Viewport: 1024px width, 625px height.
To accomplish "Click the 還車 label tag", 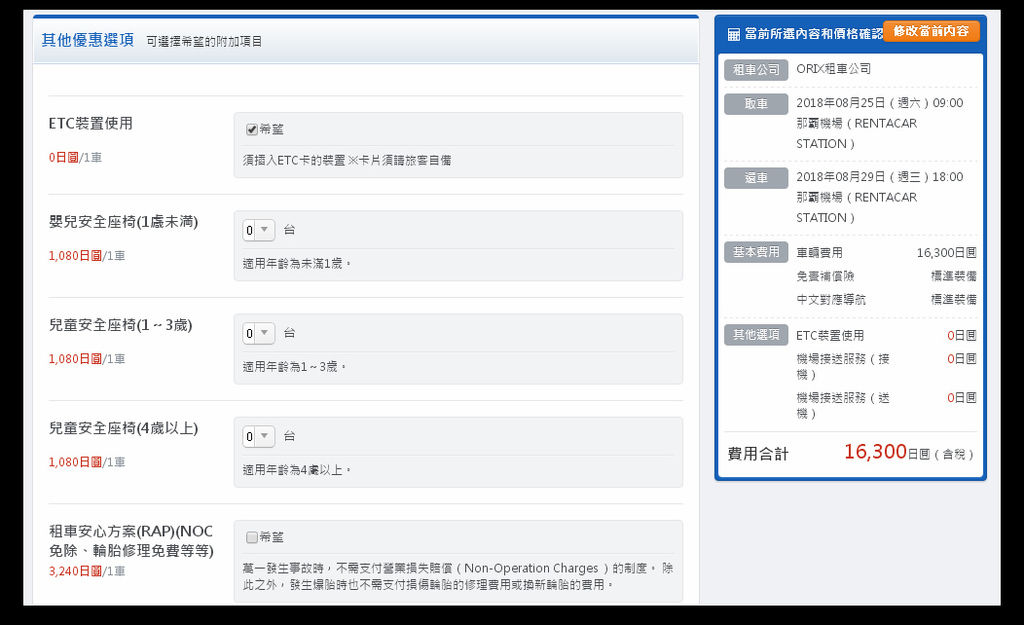I will pos(756,178).
